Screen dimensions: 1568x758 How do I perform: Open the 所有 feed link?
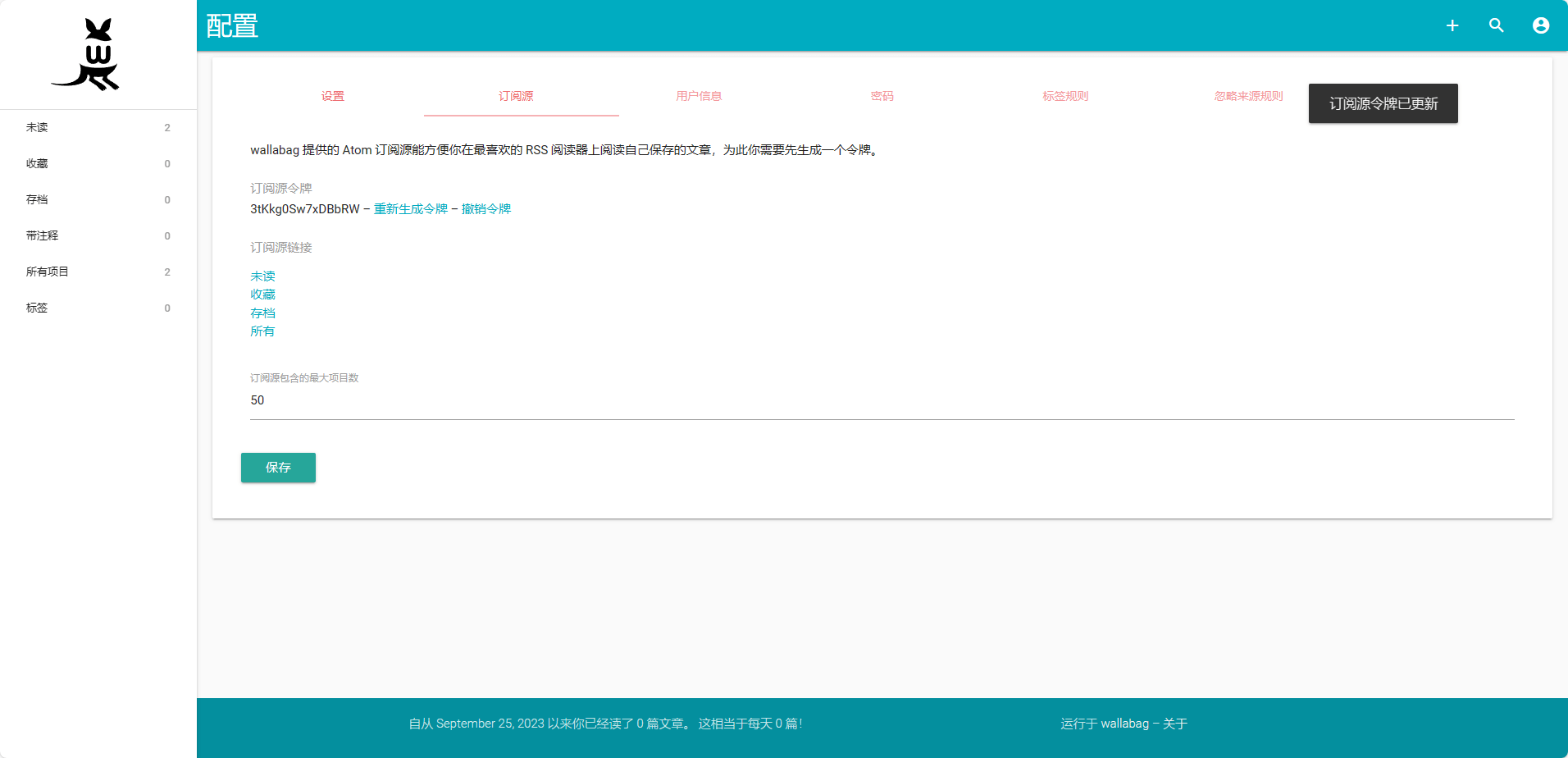point(262,331)
